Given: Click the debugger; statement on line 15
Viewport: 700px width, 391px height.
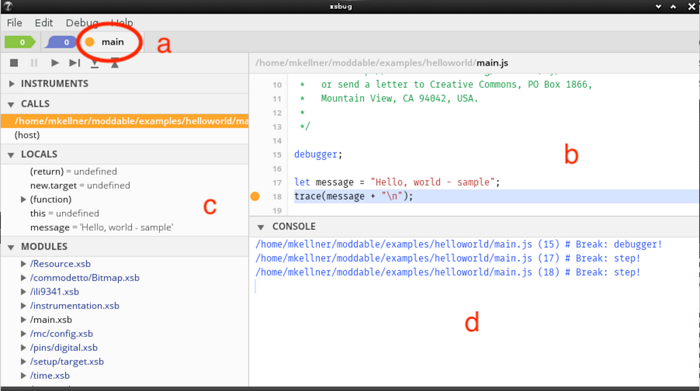Looking at the screenshot, I should point(318,154).
